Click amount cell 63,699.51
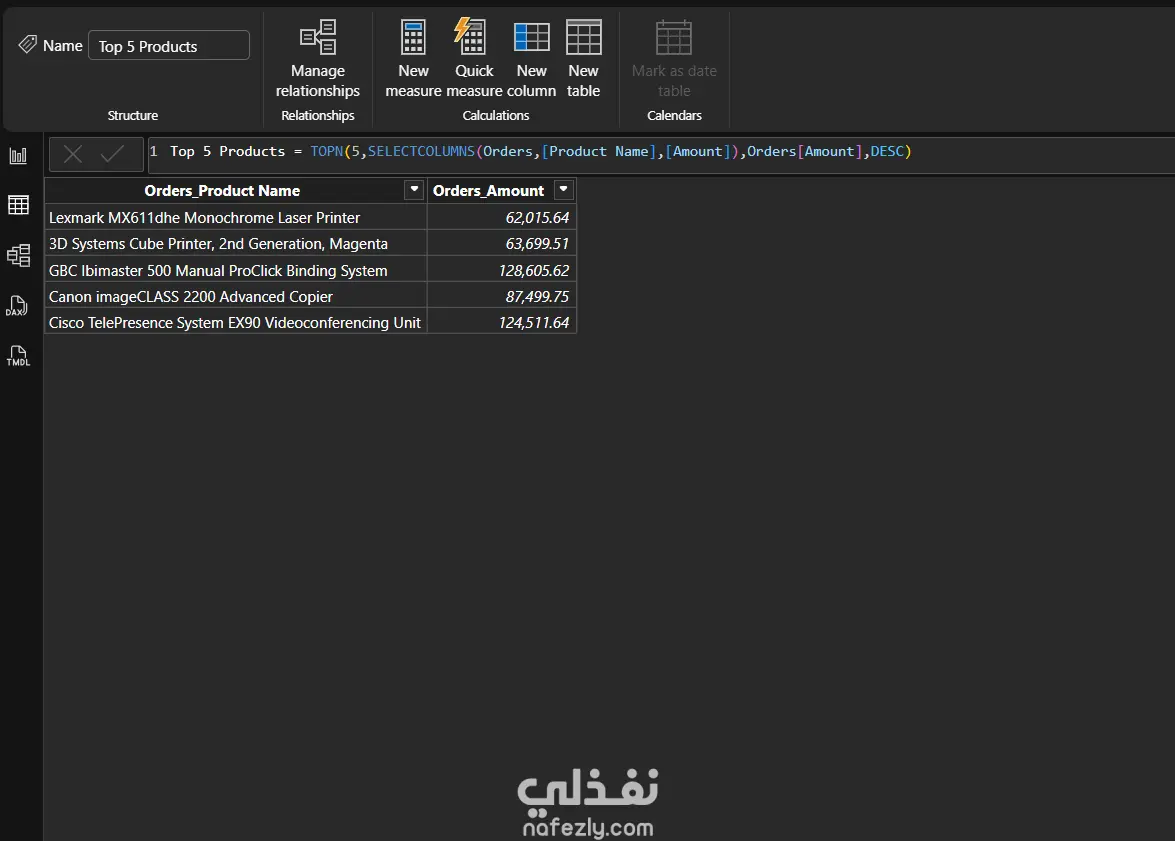Viewport: 1175px width, 841px height. [x=502, y=244]
